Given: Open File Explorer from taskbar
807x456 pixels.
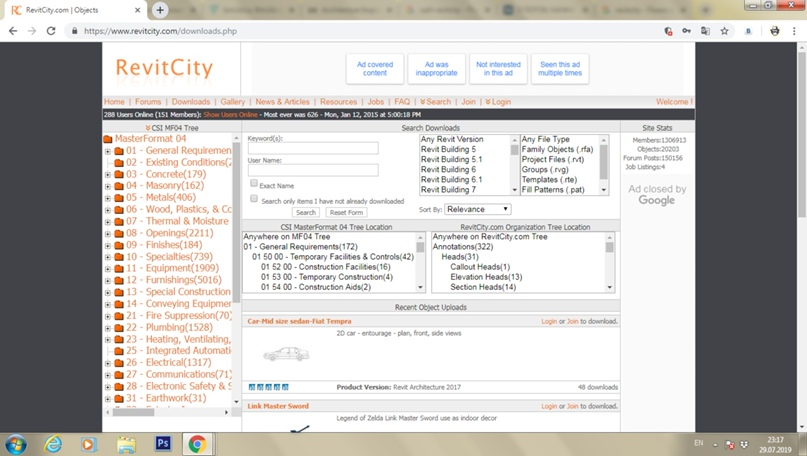Looking at the screenshot, I should [126, 445].
